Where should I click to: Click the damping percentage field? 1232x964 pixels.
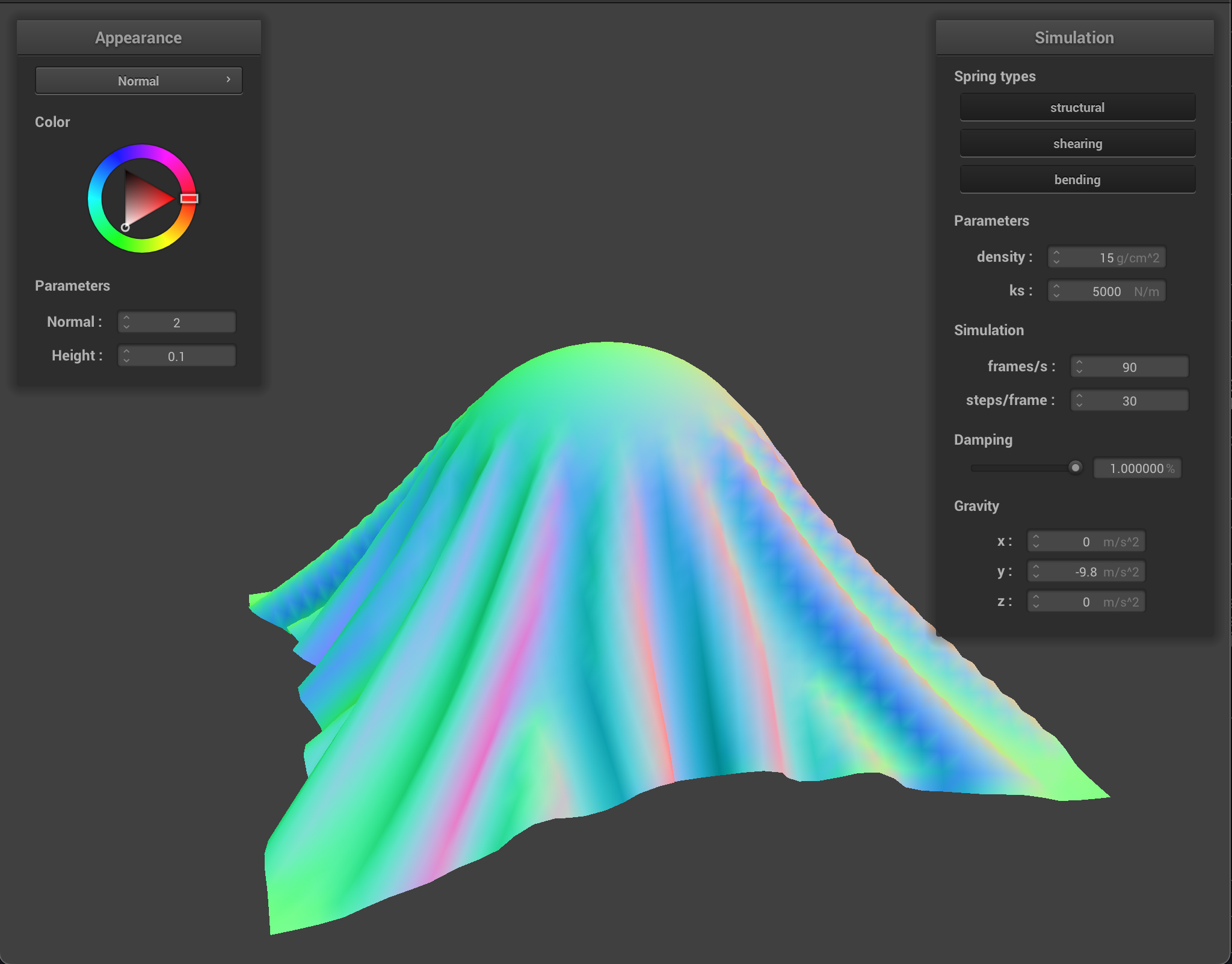(1136, 468)
